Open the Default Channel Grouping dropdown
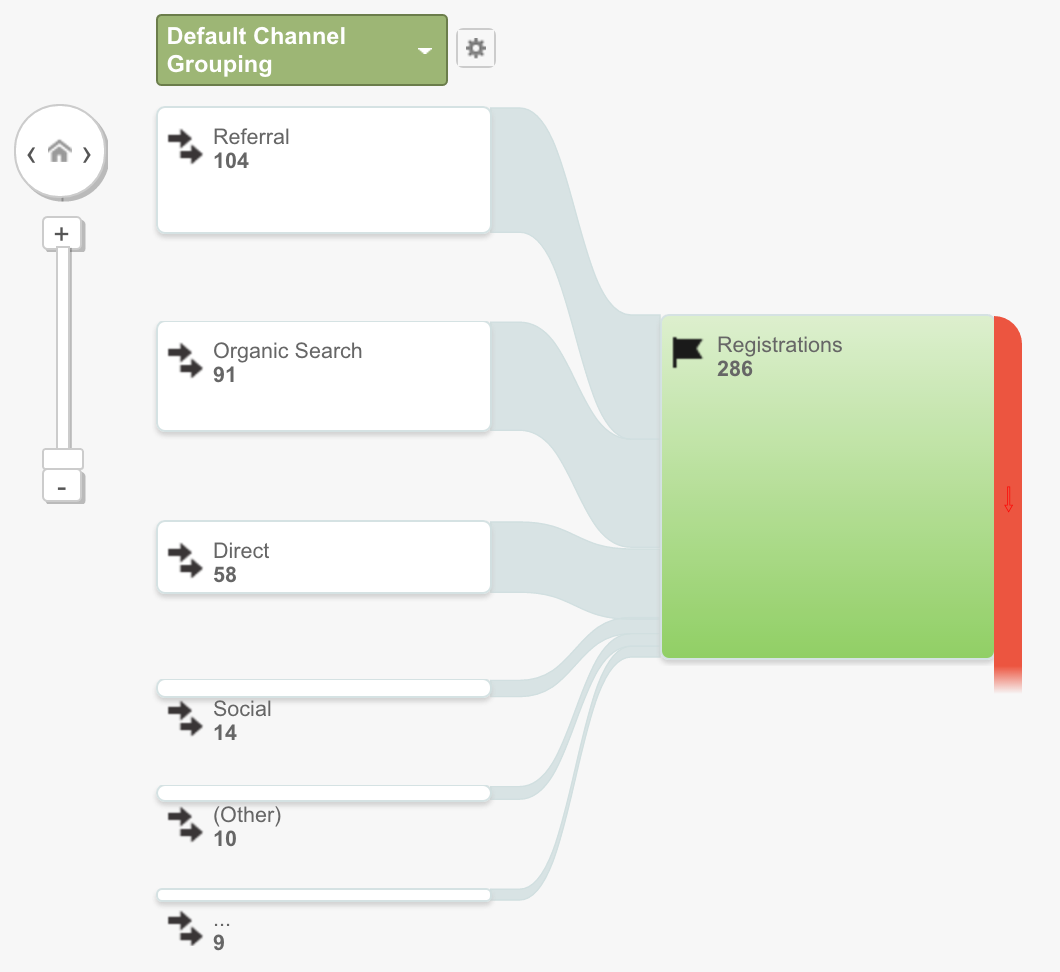1060x972 pixels. tap(302, 50)
